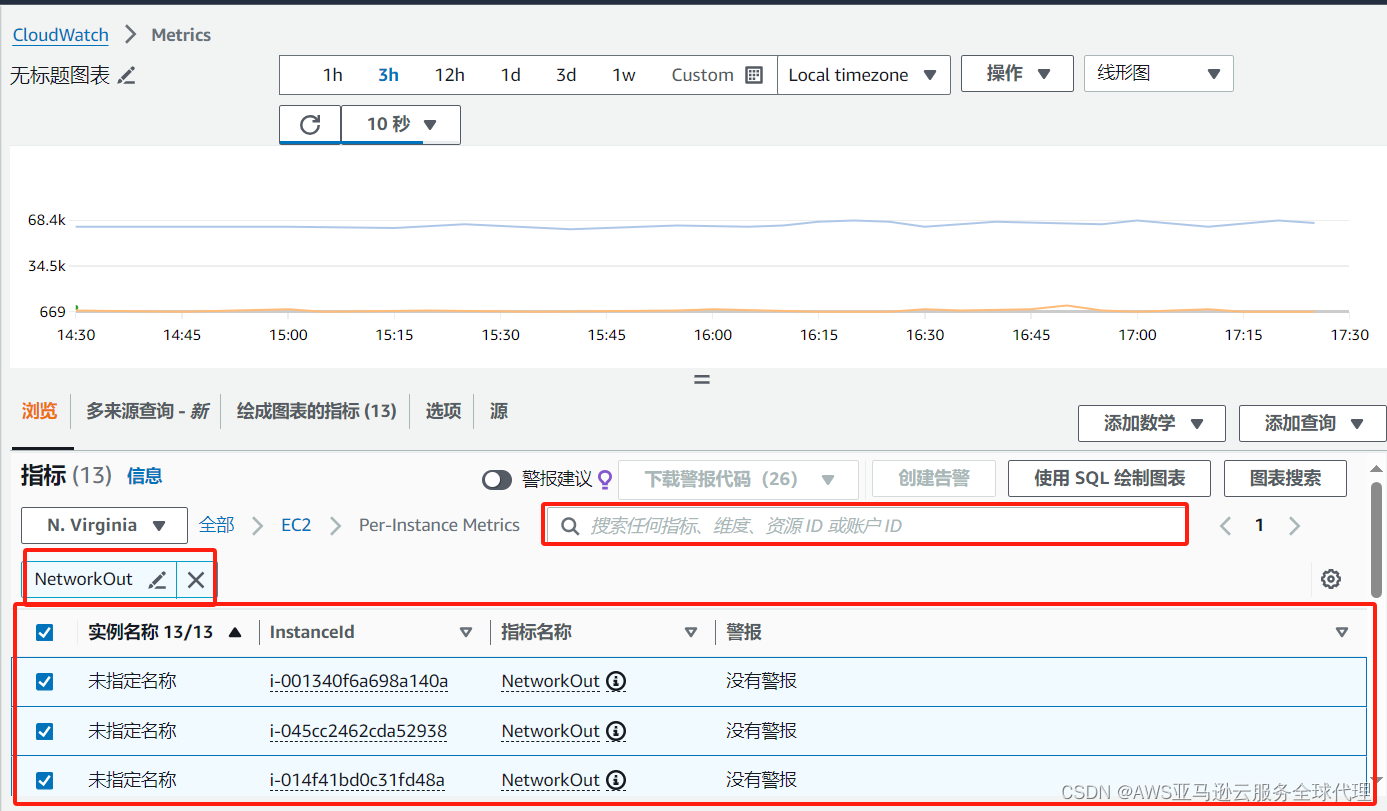Toggle the 警报建议 switch
The image size is (1387, 811).
(497, 479)
